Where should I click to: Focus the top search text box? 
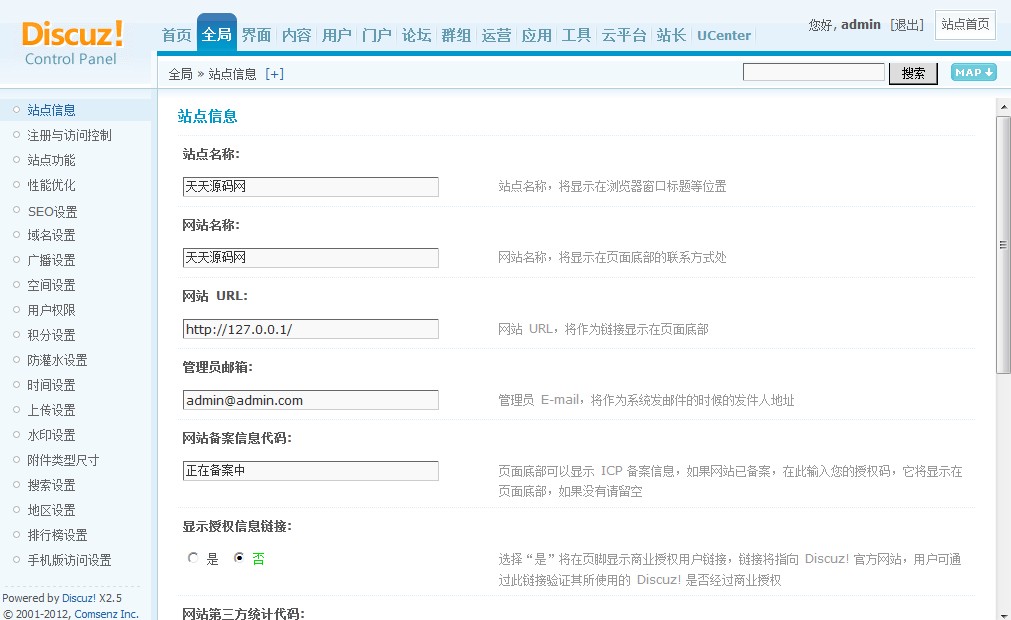(x=813, y=72)
